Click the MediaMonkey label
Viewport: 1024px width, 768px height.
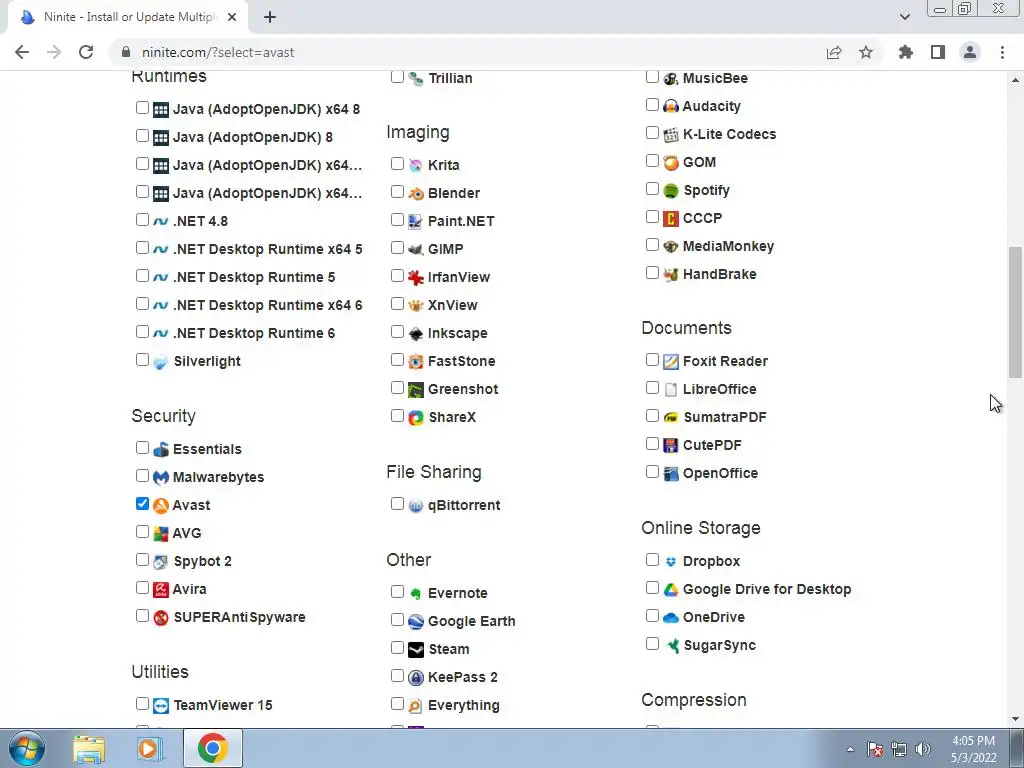click(x=728, y=246)
